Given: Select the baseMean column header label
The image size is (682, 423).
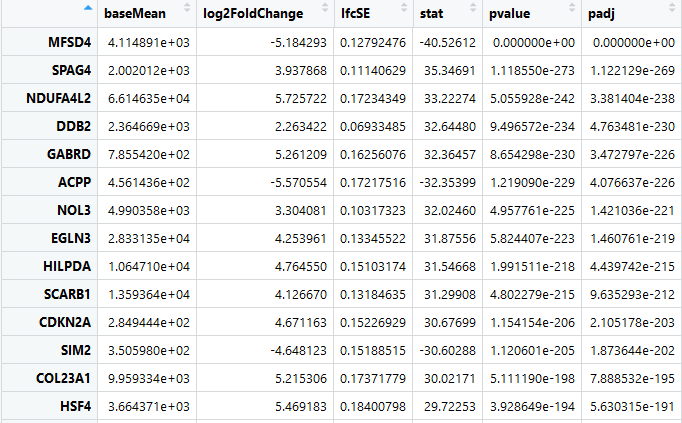Looking at the screenshot, I should (x=135, y=14).
